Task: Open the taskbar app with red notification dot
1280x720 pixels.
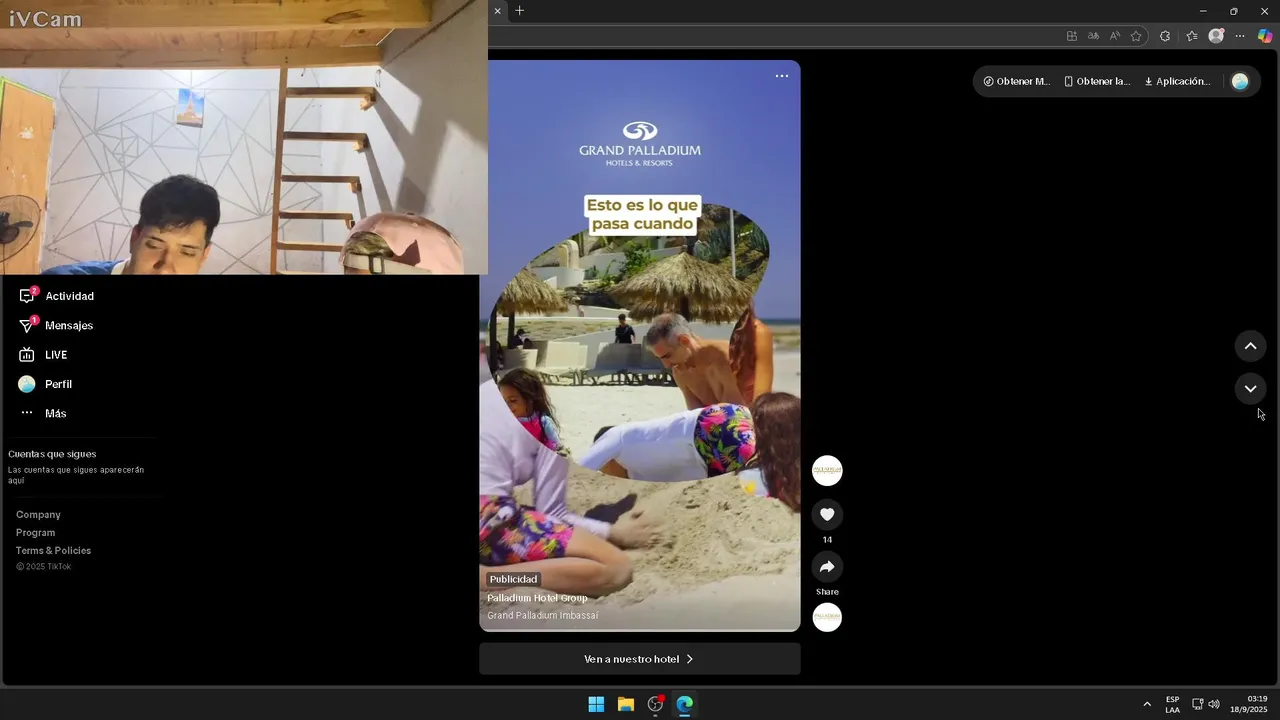Action: point(656,704)
